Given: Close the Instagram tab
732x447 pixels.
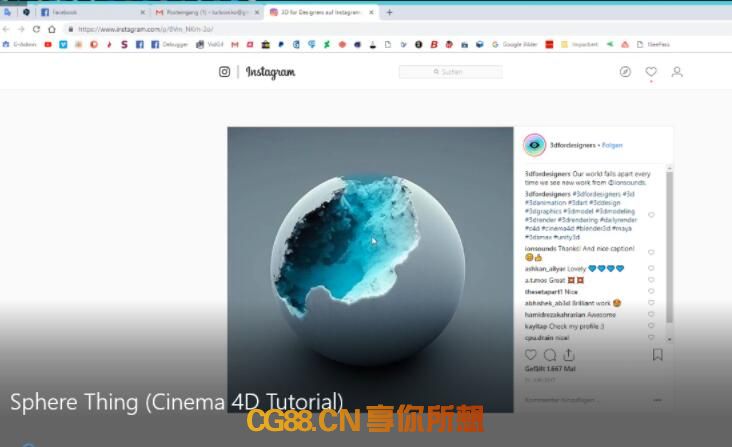Looking at the screenshot, I should pyautogui.click(x=371, y=13).
